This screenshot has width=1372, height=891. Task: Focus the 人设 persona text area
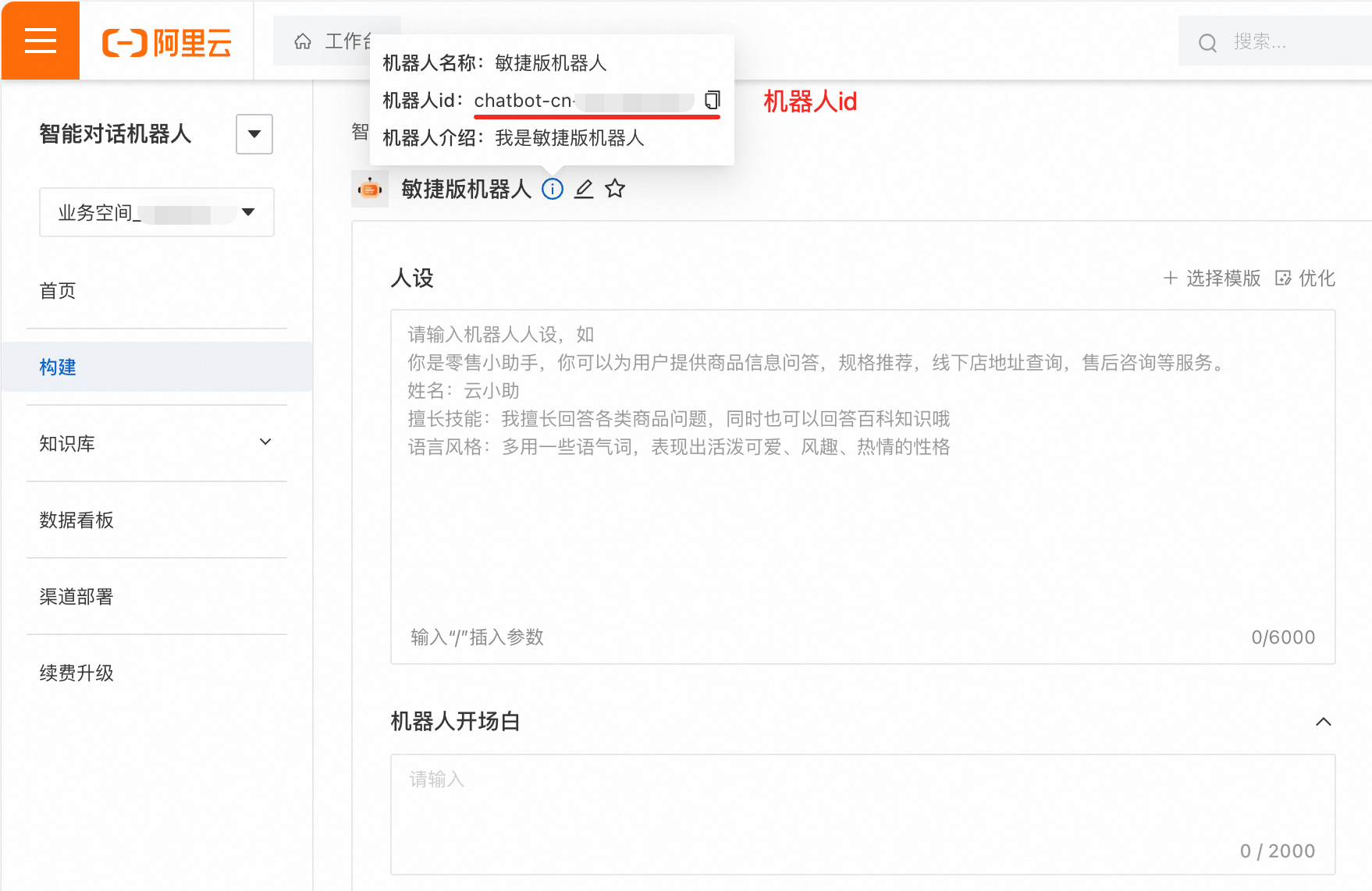point(863,487)
